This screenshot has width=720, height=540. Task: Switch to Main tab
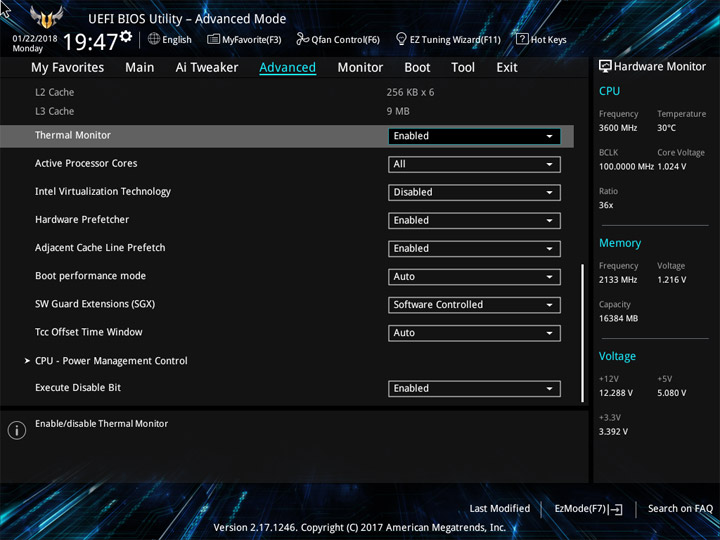click(140, 68)
